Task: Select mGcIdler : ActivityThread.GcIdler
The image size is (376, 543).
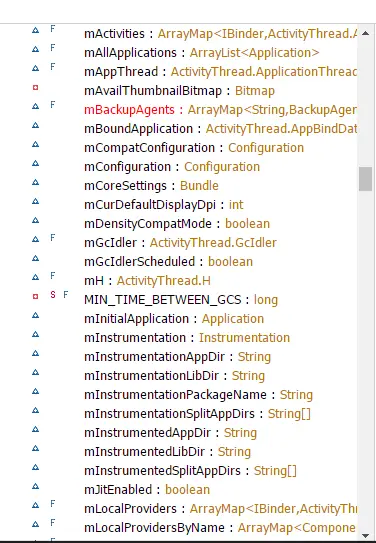Action: 180,243
